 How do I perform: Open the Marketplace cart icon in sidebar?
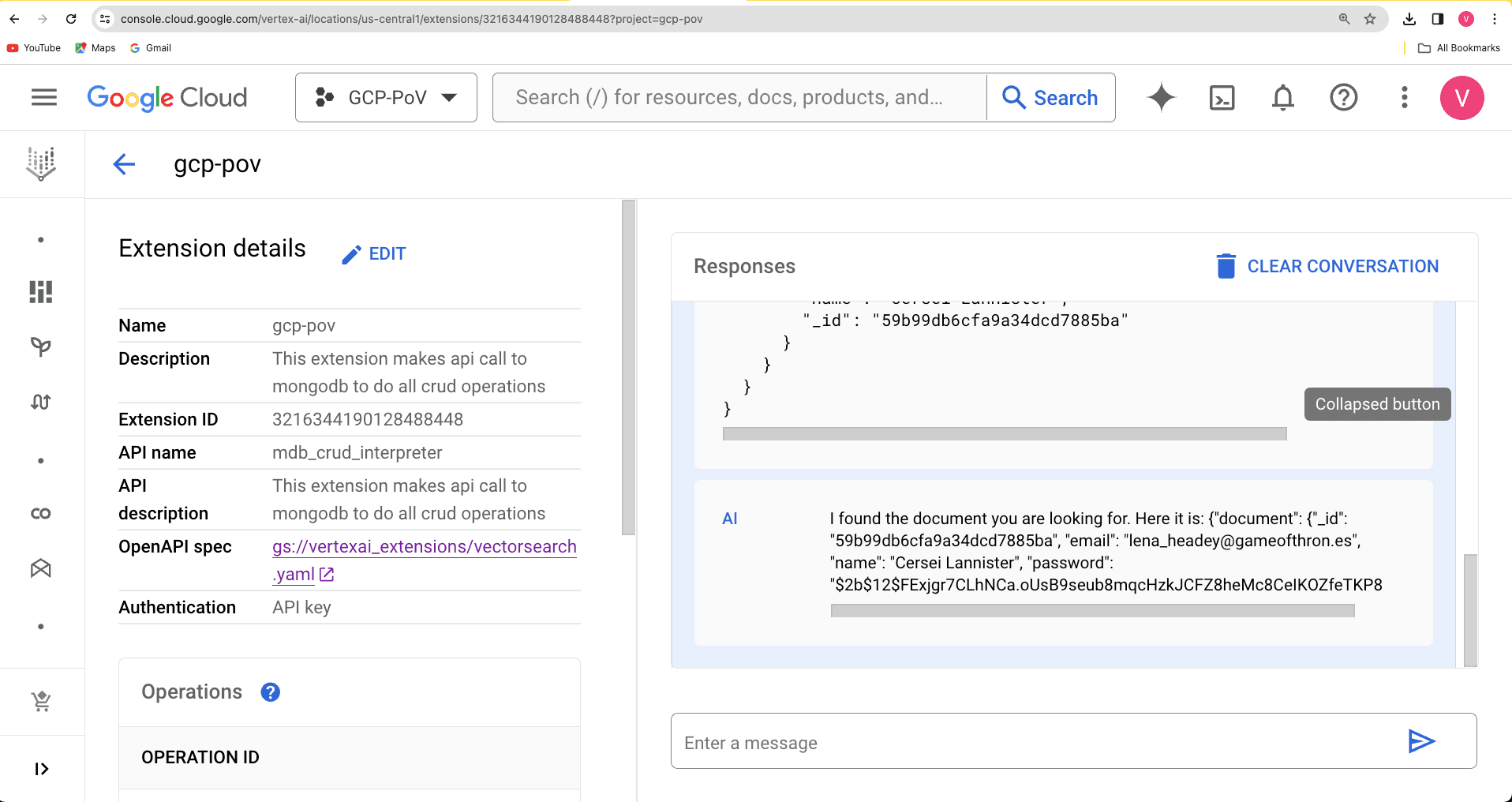click(41, 701)
